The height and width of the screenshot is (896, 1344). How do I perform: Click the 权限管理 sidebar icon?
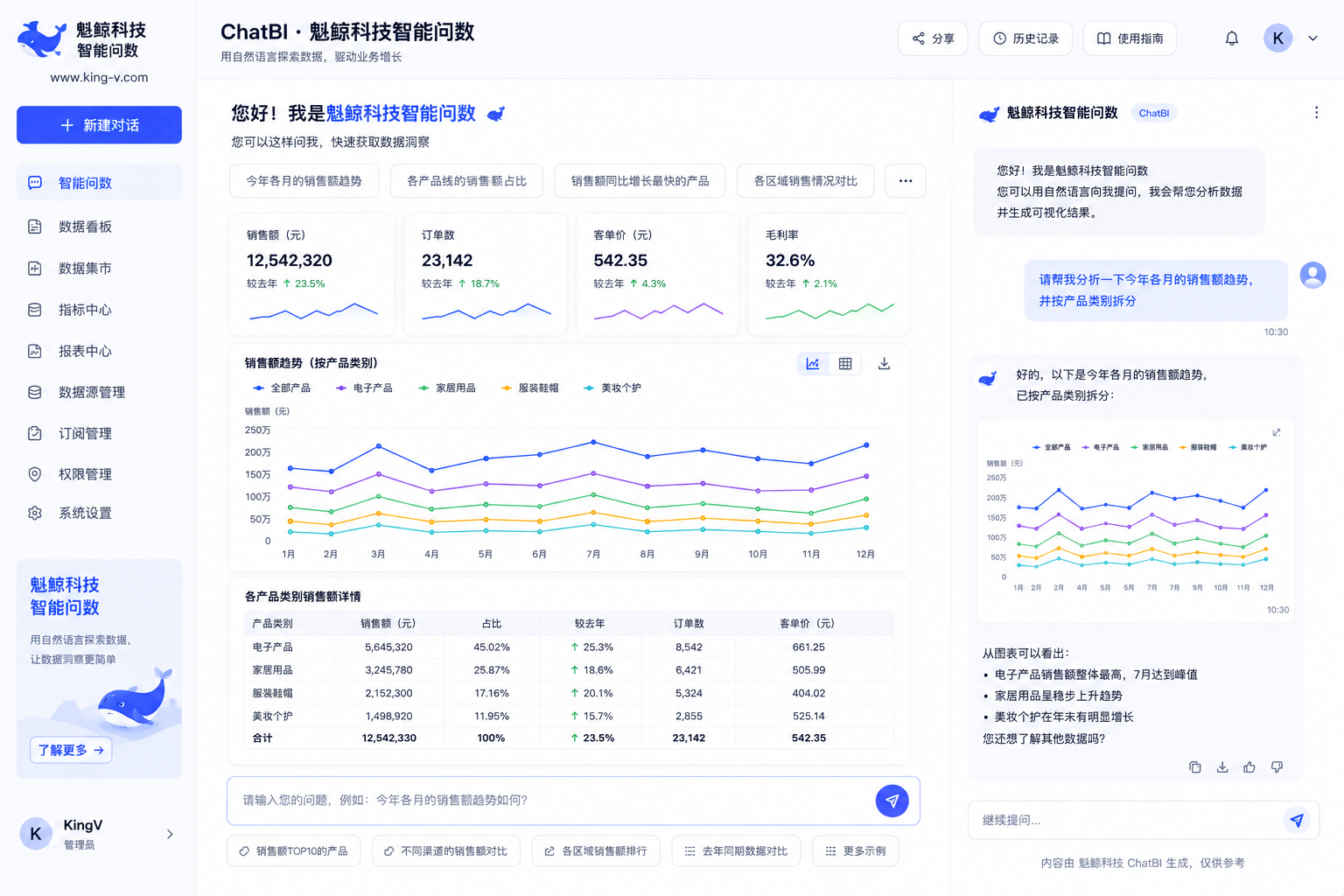click(x=35, y=474)
